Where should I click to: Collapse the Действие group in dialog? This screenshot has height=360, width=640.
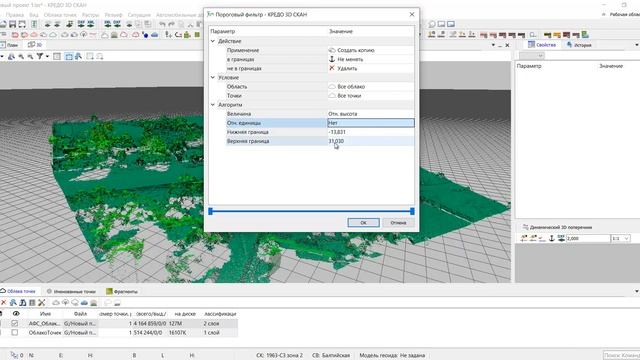[x=213, y=41]
